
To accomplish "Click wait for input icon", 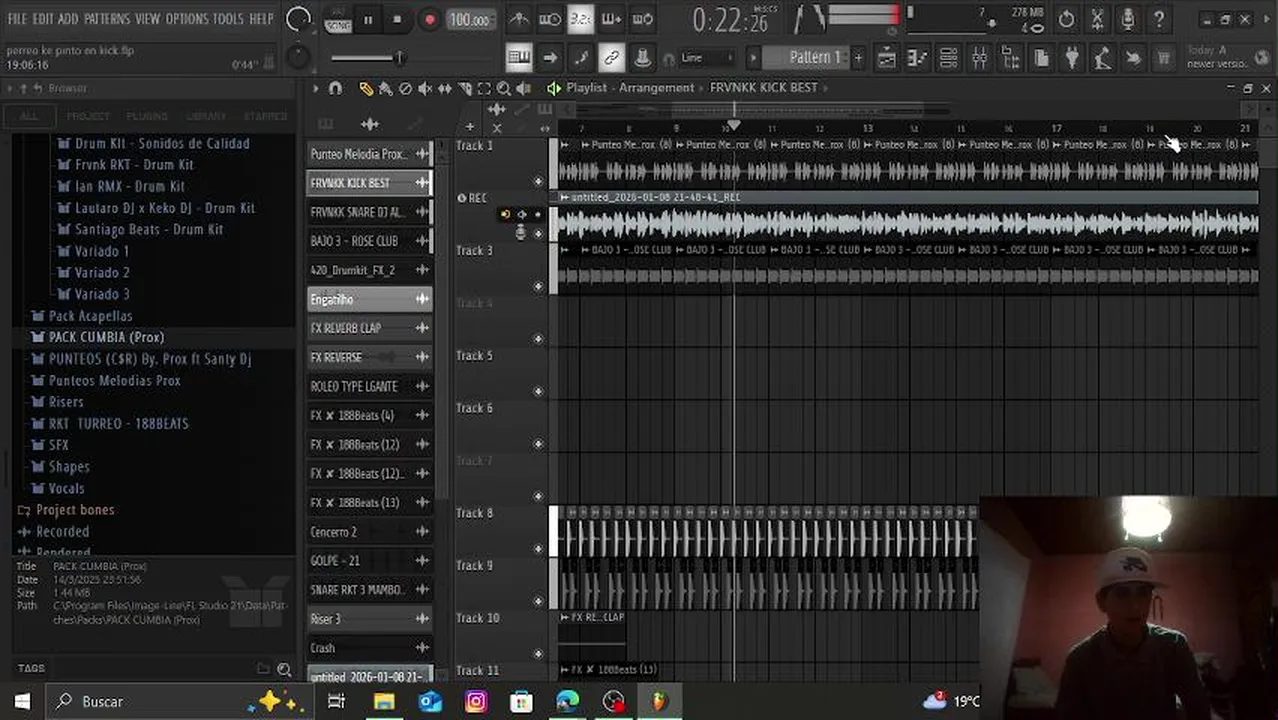I will click(550, 19).
